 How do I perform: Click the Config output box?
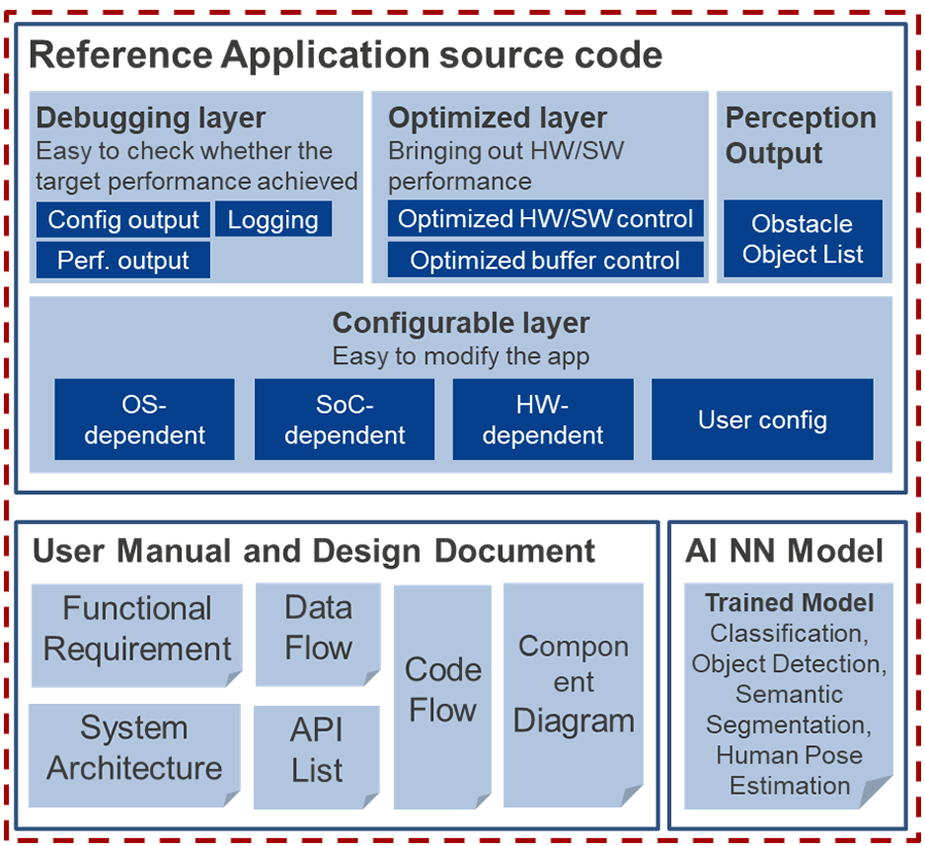point(123,220)
